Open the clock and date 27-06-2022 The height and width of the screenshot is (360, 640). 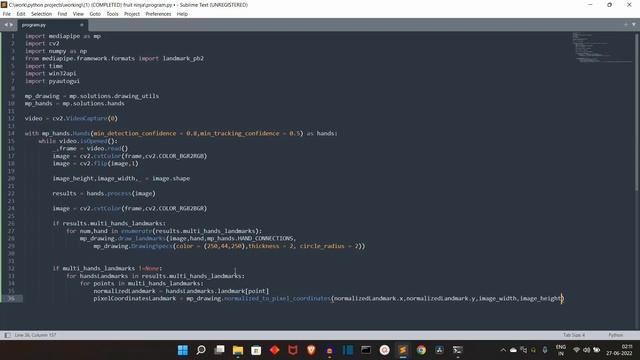click(619, 350)
